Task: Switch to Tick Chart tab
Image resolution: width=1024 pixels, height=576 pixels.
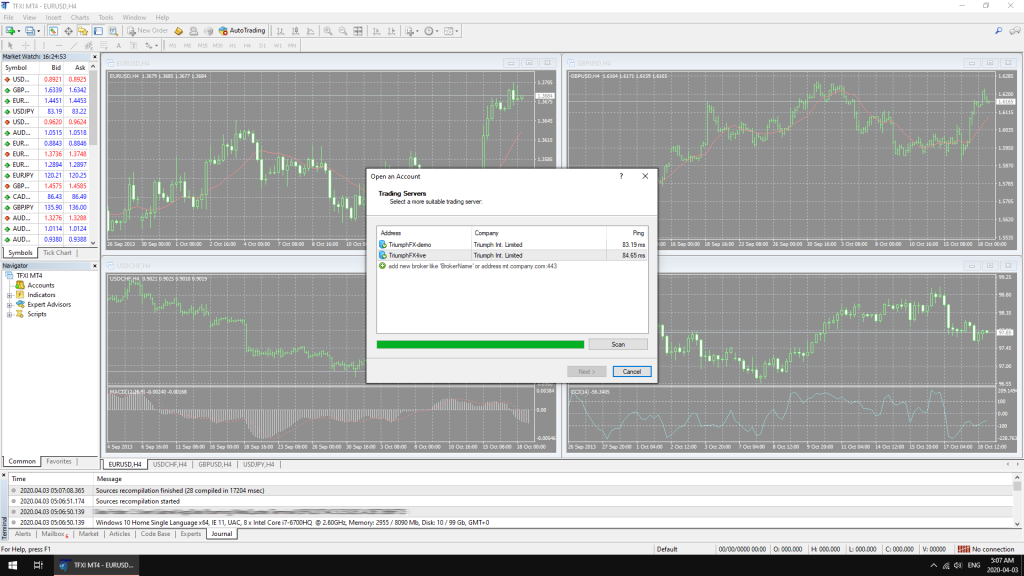Action: click(x=57, y=253)
